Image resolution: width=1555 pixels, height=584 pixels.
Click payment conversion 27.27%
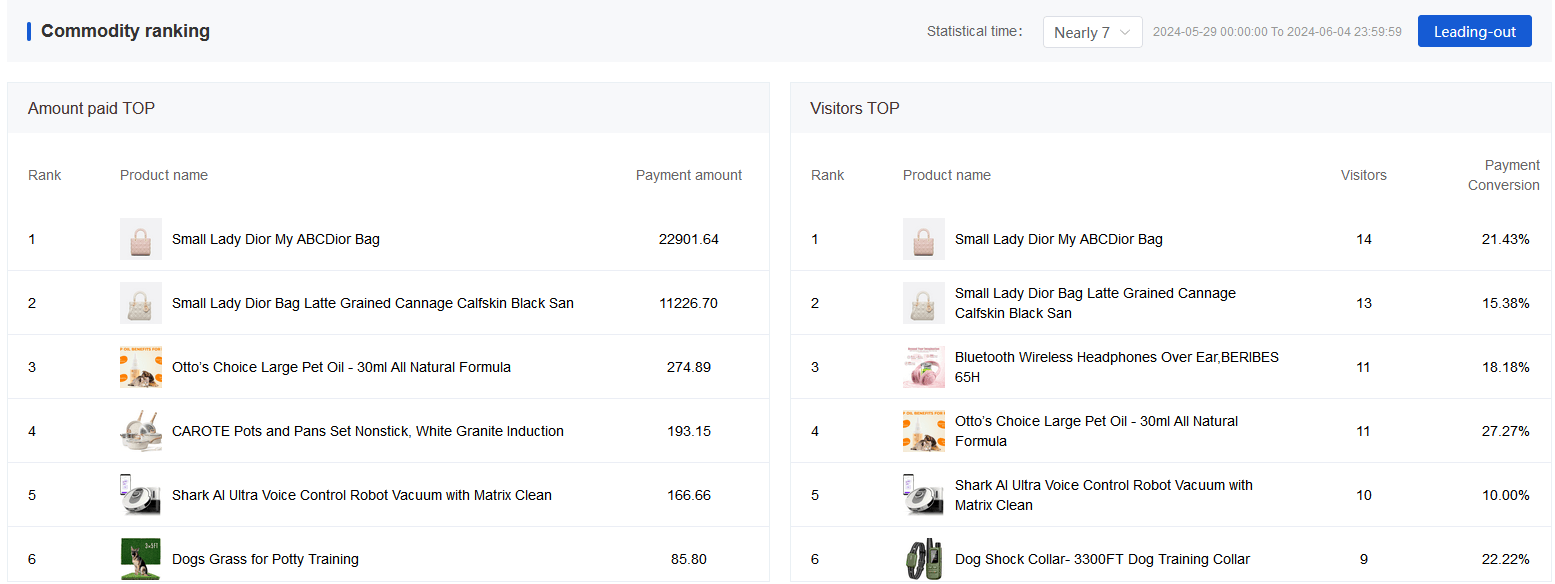click(1505, 431)
